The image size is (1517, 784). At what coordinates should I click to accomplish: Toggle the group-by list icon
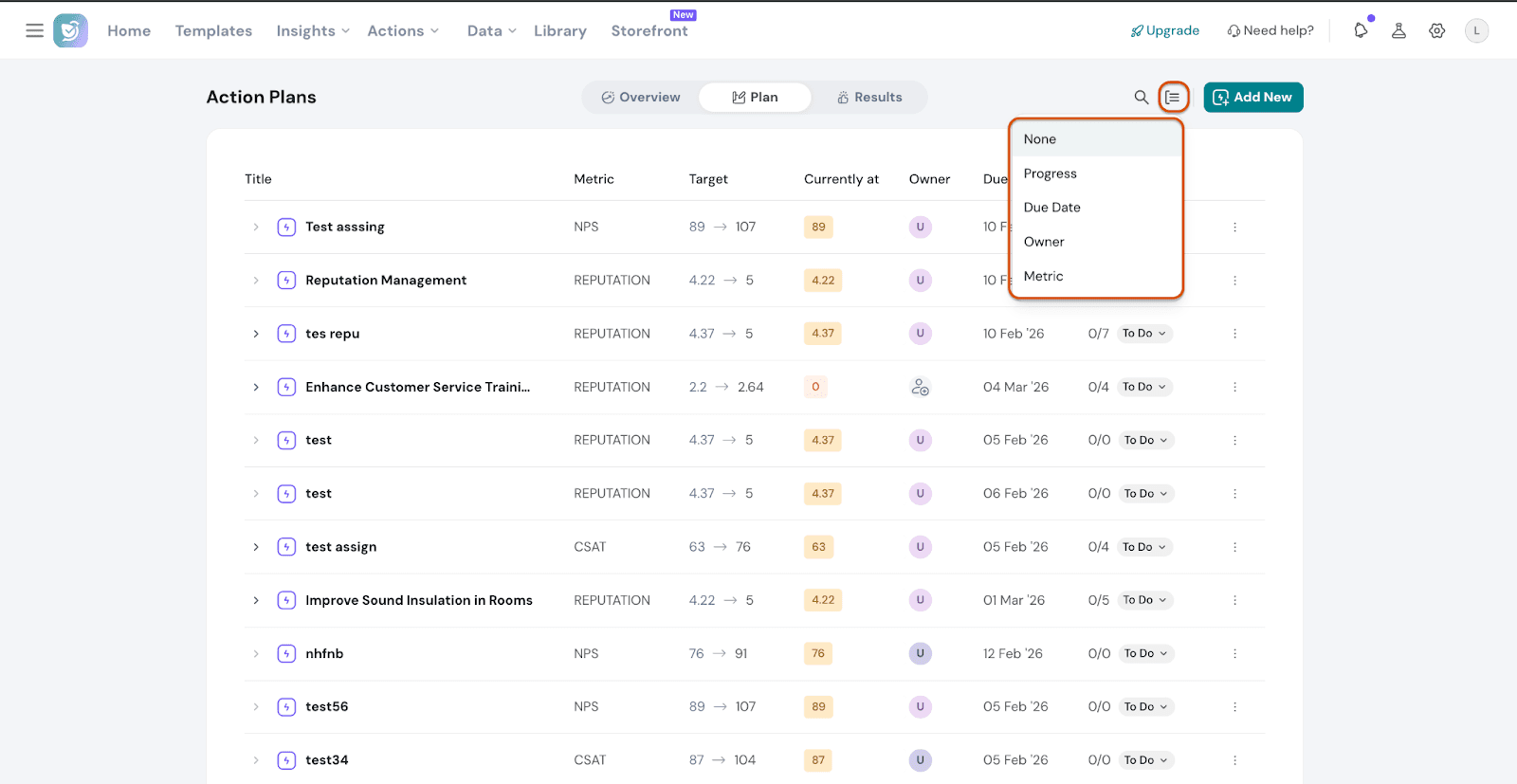coord(1173,97)
